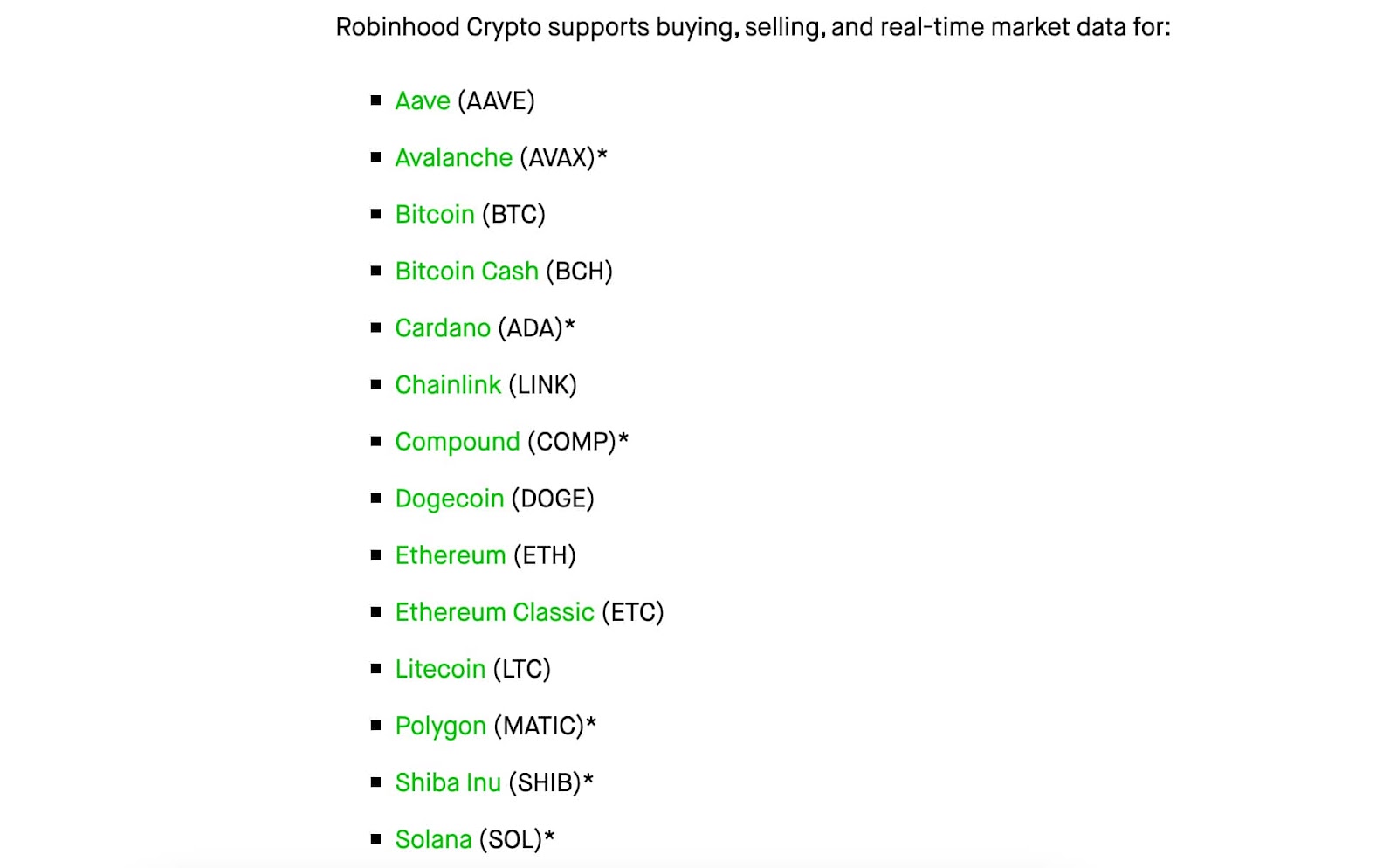
Task: Click the Avalanche link
Action: [x=454, y=158]
